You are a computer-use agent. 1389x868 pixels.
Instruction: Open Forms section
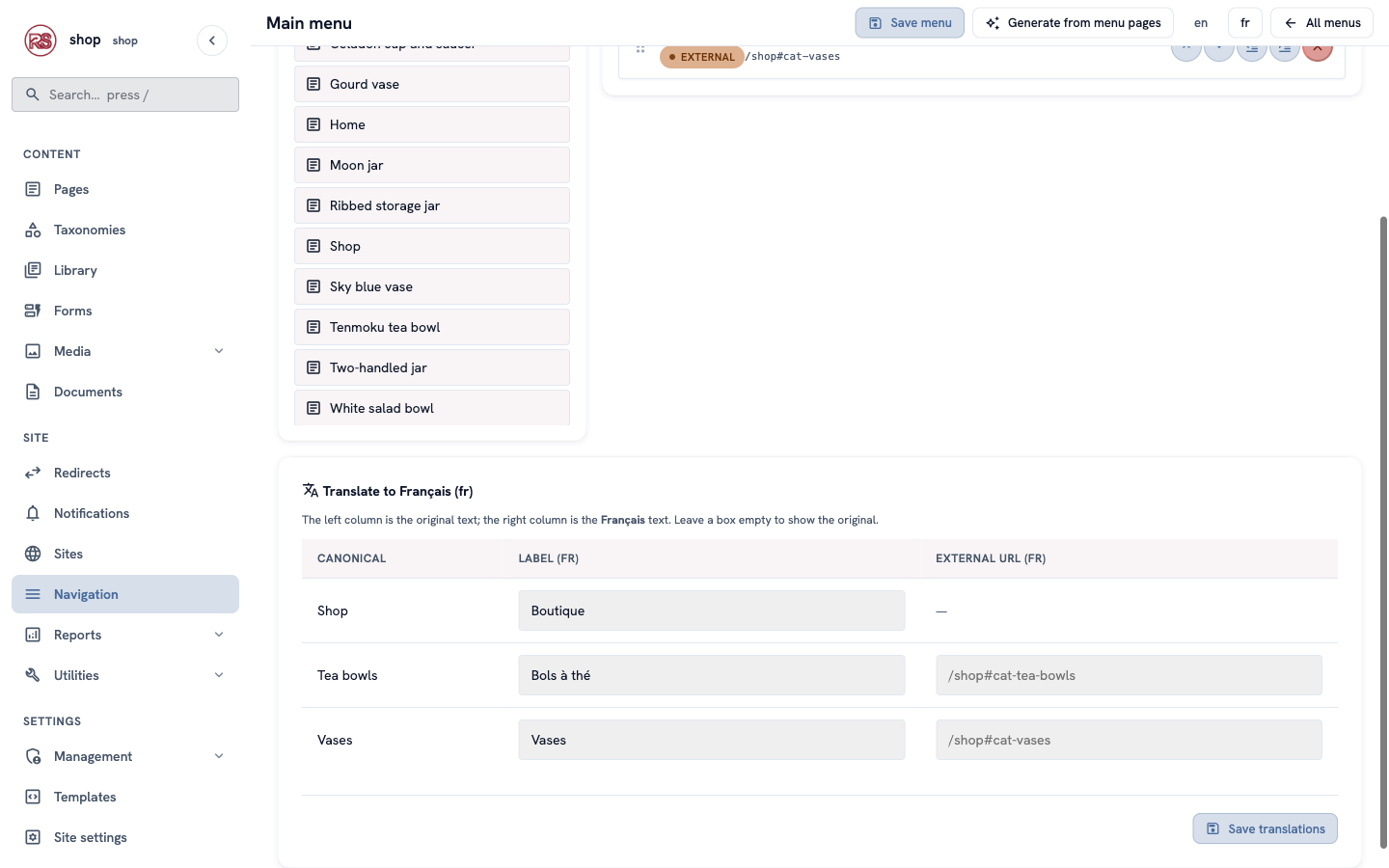coord(125,311)
